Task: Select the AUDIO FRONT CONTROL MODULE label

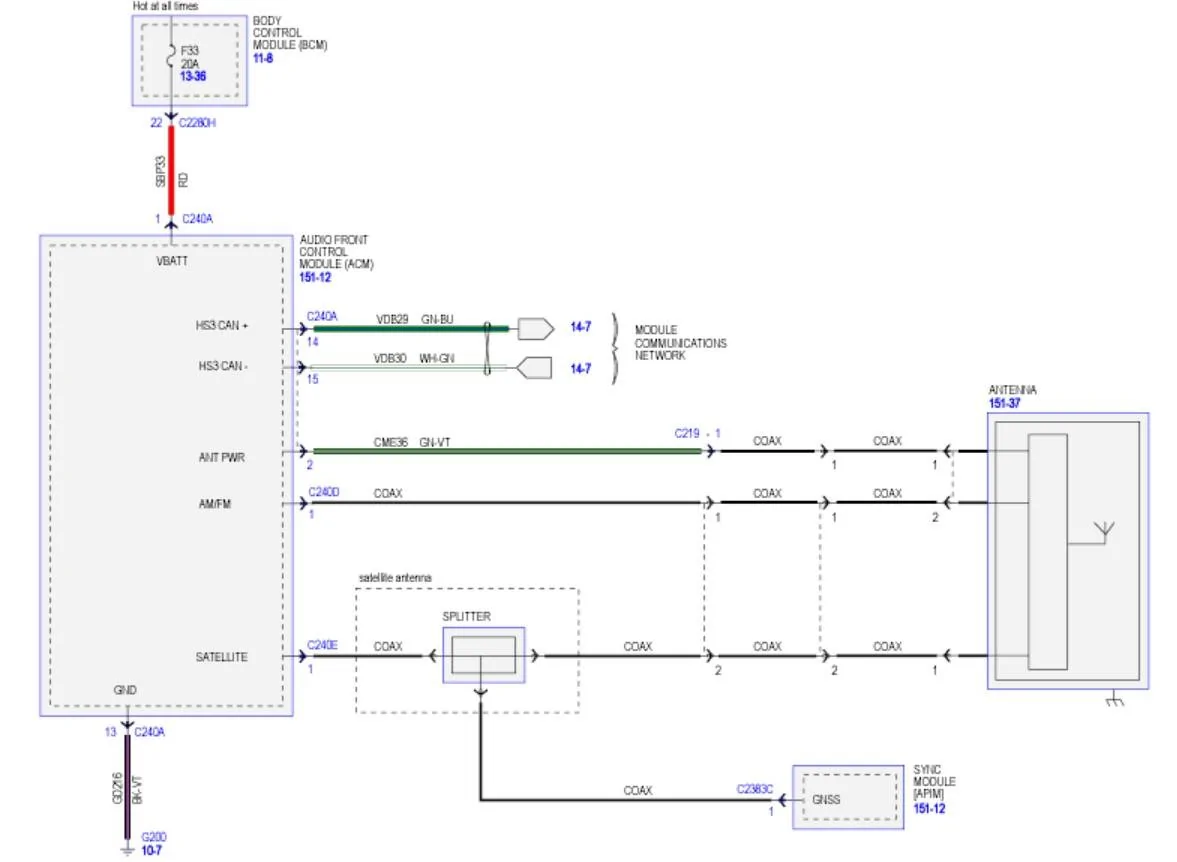Action: tap(336, 252)
